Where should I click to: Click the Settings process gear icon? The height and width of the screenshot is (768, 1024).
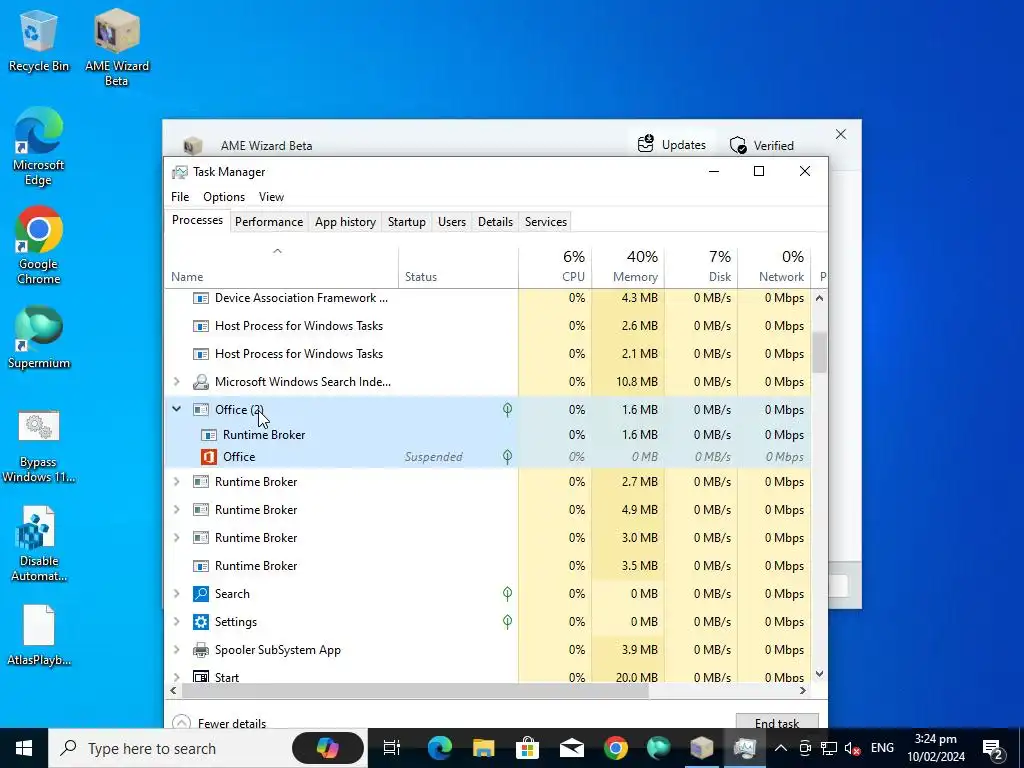[200, 622]
